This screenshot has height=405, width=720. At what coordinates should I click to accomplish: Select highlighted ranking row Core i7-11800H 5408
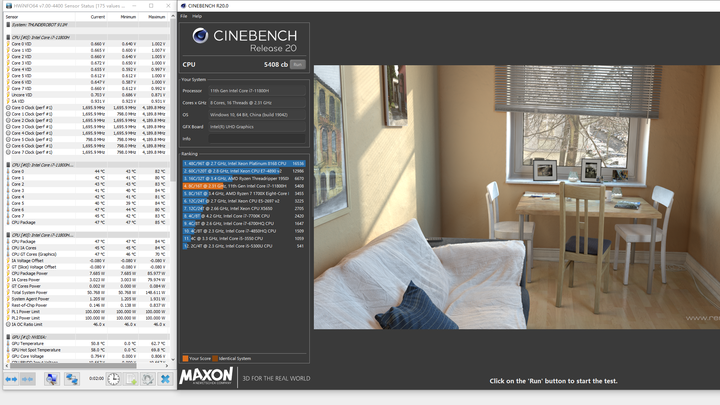tap(244, 186)
